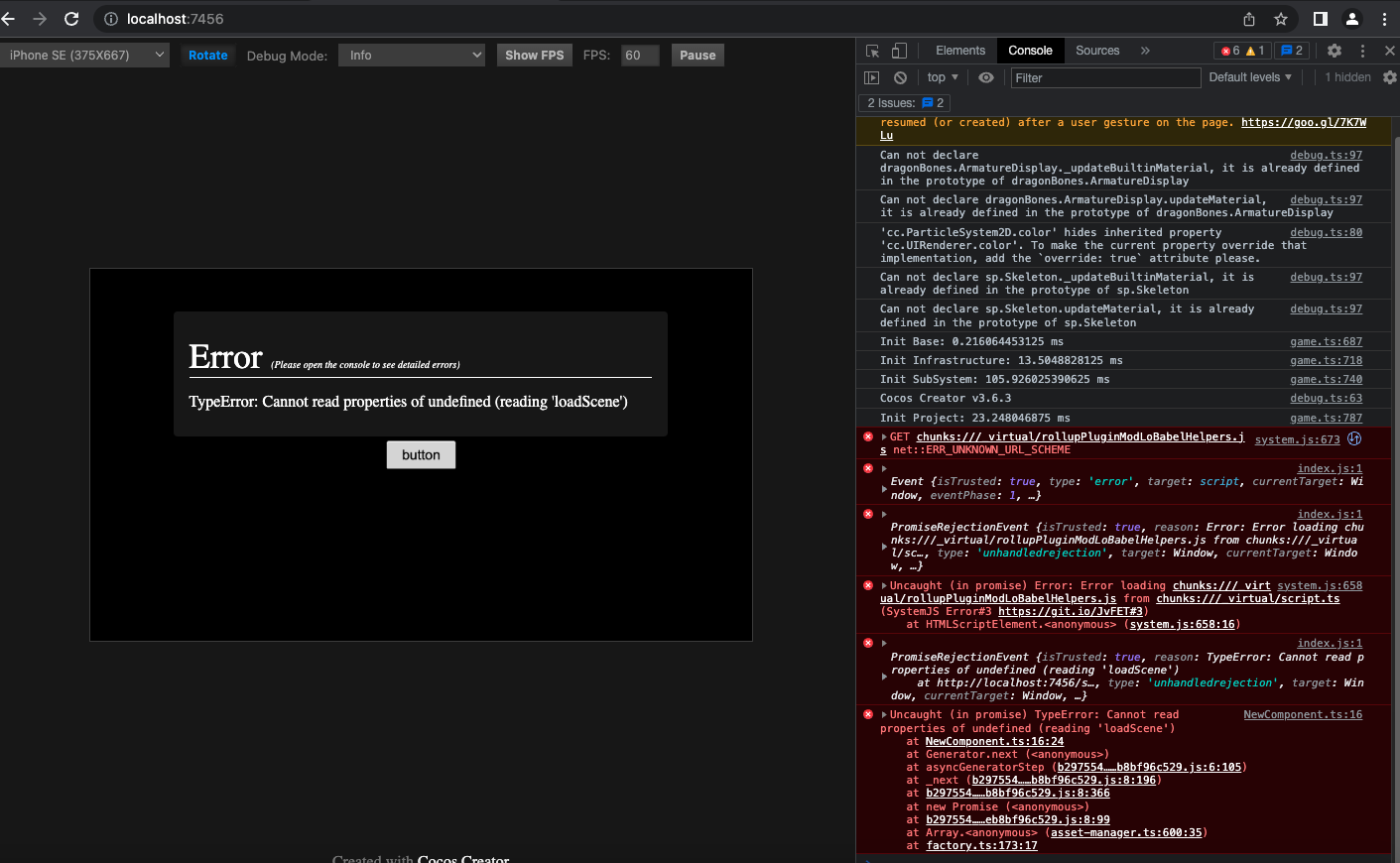Clear the console log

coord(900,77)
